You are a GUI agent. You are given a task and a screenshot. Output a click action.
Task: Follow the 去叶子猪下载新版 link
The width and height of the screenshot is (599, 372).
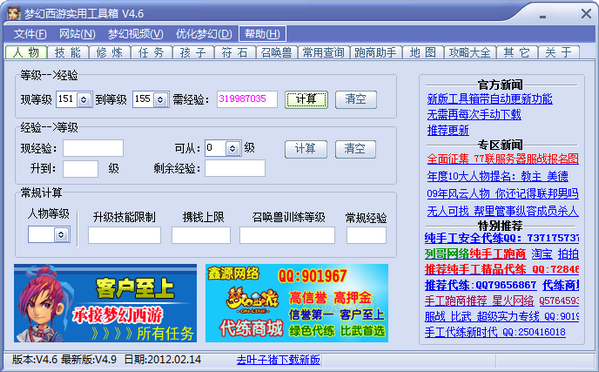(278, 359)
